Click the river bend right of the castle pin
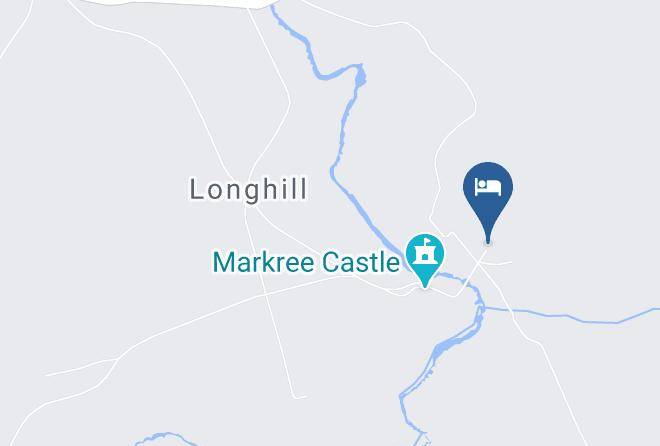The width and height of the screenshot is (660, 446). (x=478, y=297)
